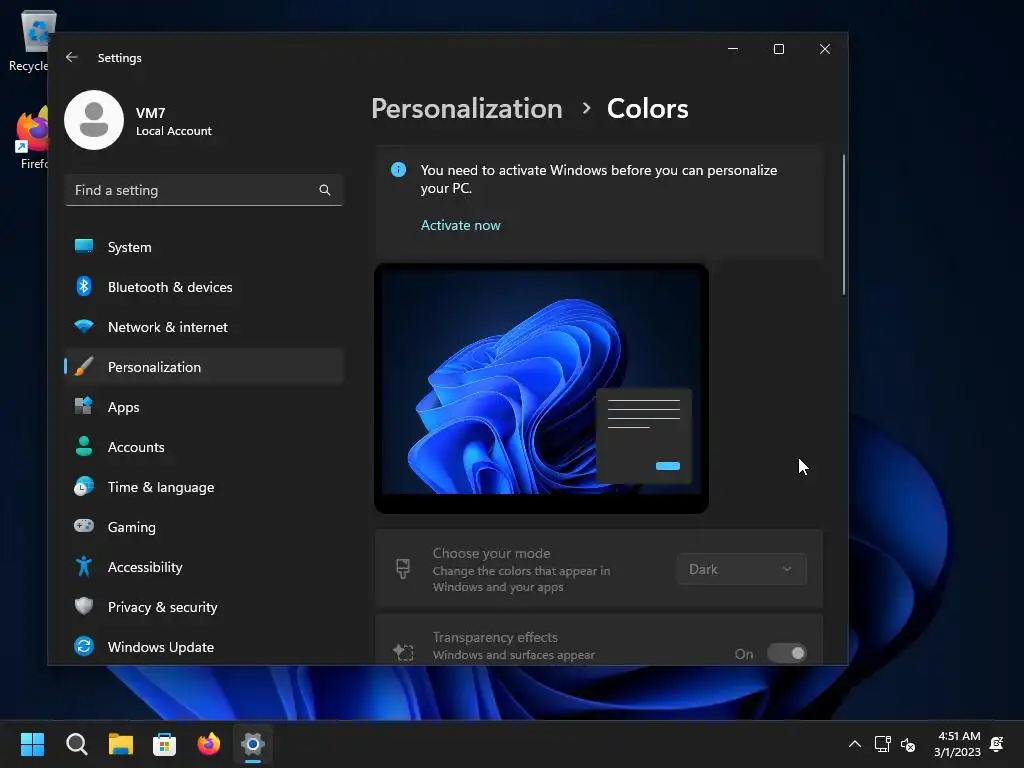Open Bluetooth & devices category
This screenshot has width=1024, height=768.
coord(204,287)
